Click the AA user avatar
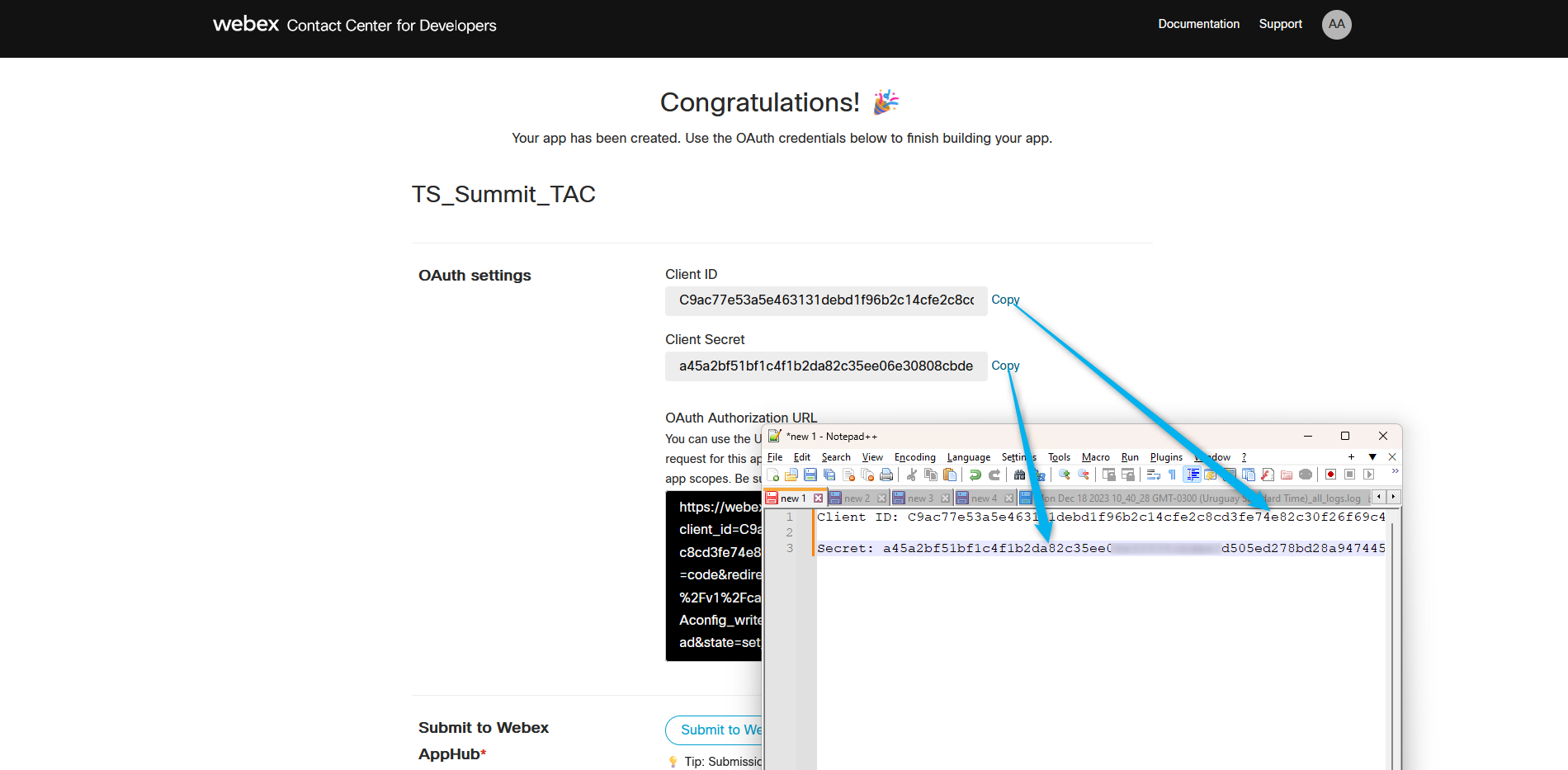 click(x=1336, y=24)
